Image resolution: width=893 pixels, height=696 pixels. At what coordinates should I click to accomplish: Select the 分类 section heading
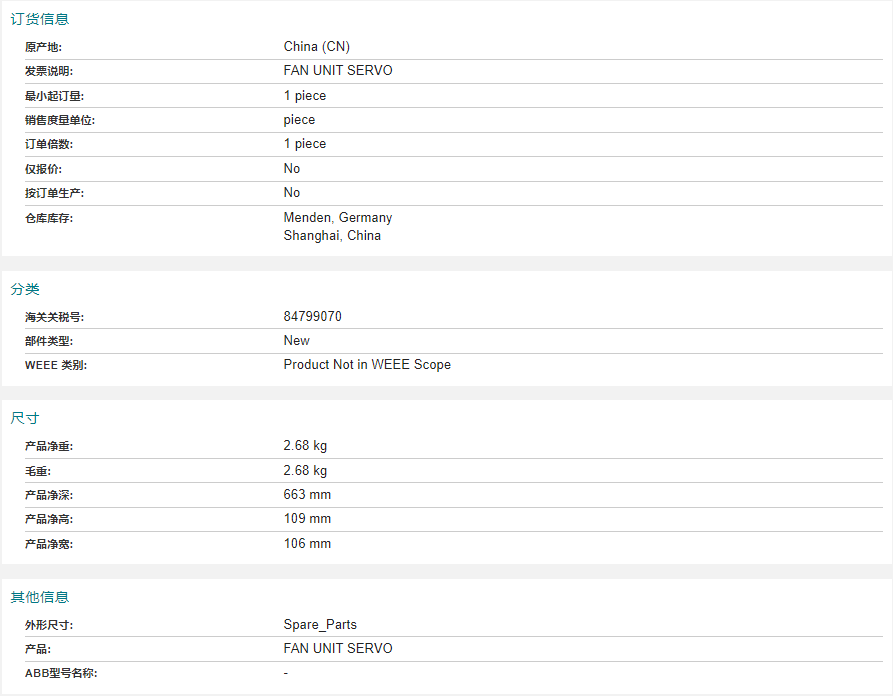pos(24,289)
